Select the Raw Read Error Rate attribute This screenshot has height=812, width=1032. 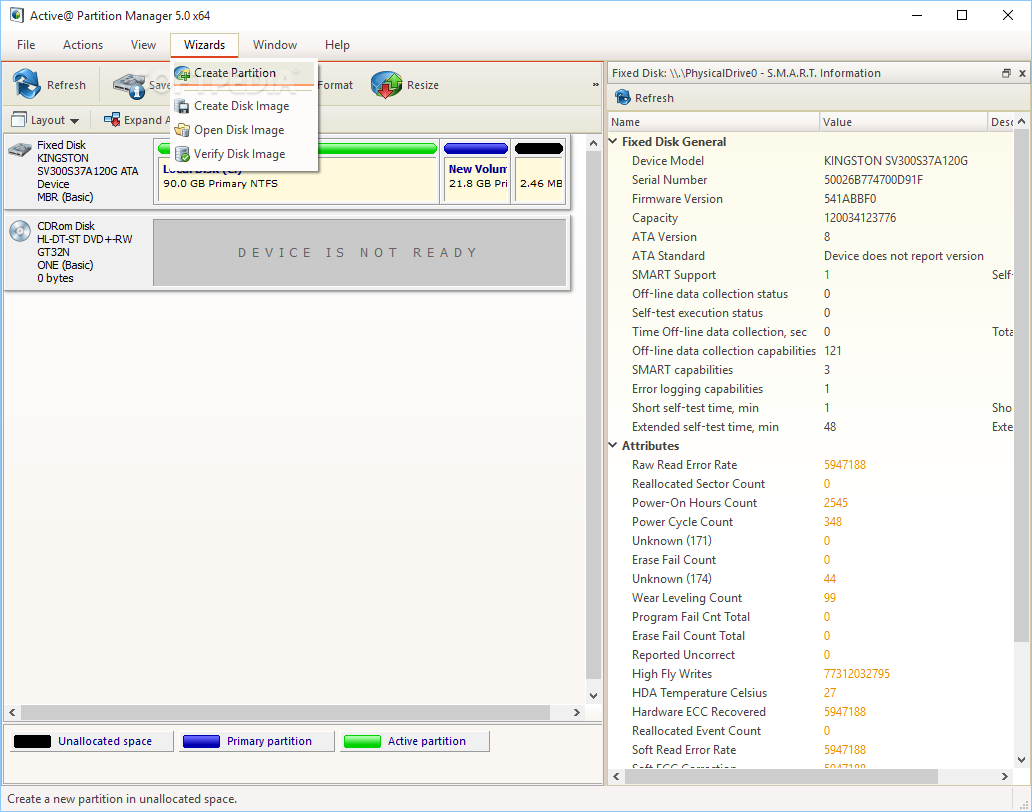click(811, 465)
